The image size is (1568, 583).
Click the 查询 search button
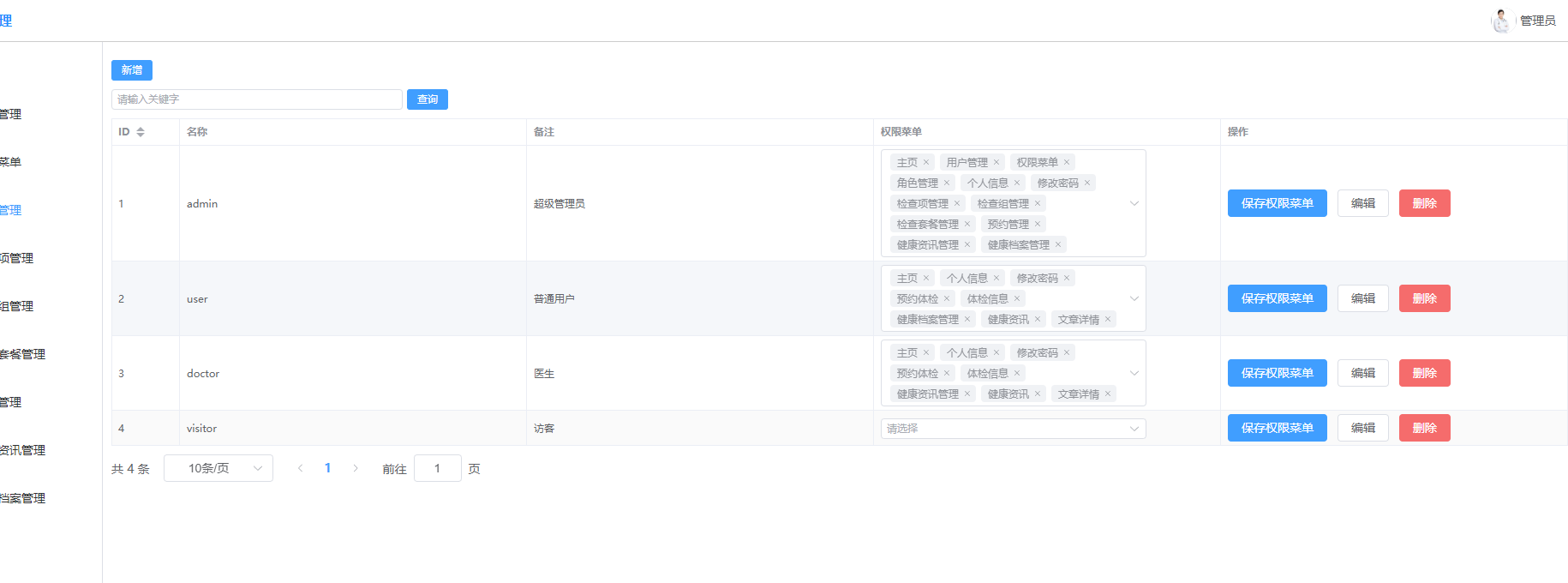coord(427,99)
